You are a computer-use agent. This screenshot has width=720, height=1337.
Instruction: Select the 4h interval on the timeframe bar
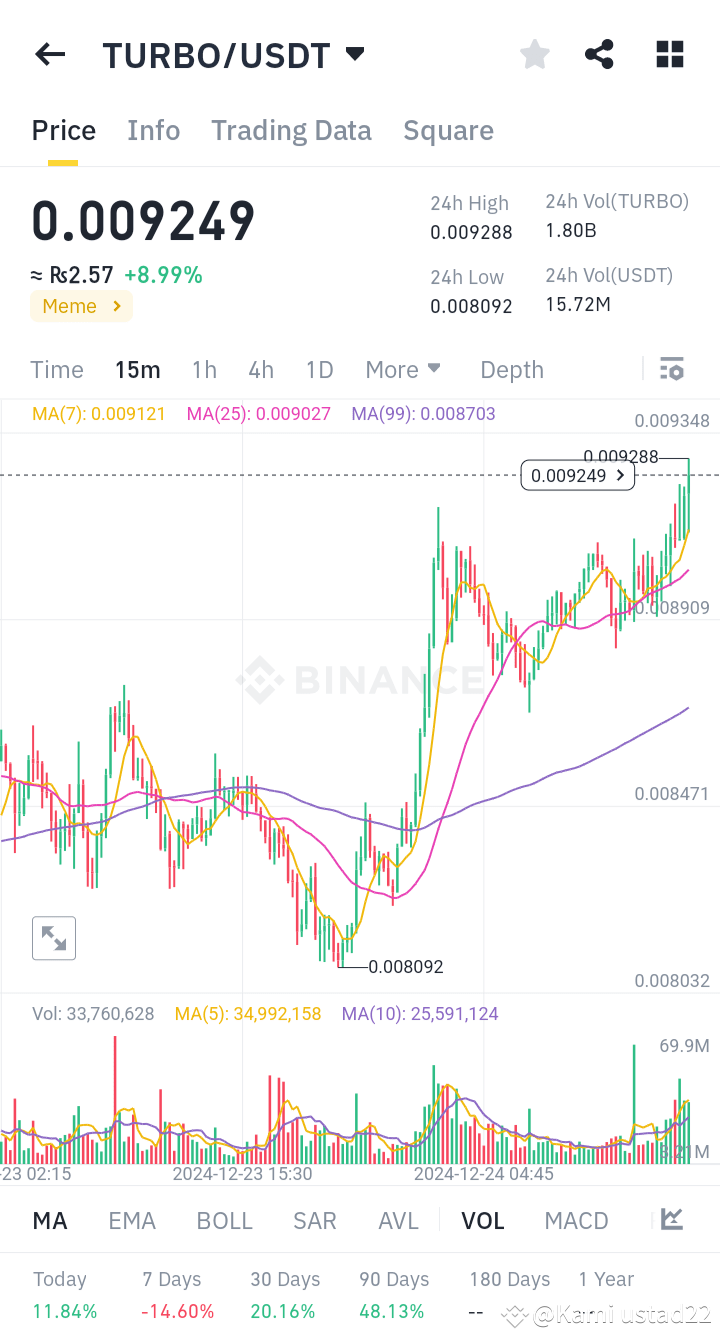[x=261, y=369]
